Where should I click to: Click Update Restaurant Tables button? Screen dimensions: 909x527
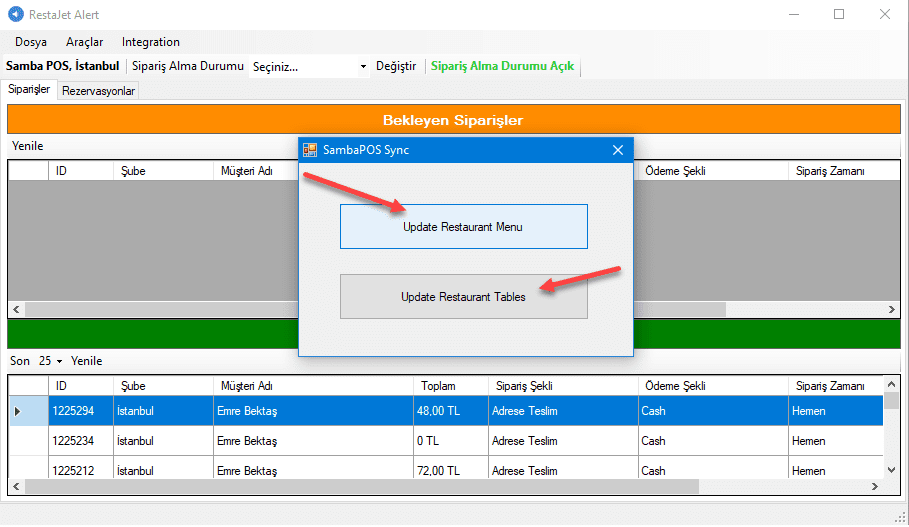[463, 297]
